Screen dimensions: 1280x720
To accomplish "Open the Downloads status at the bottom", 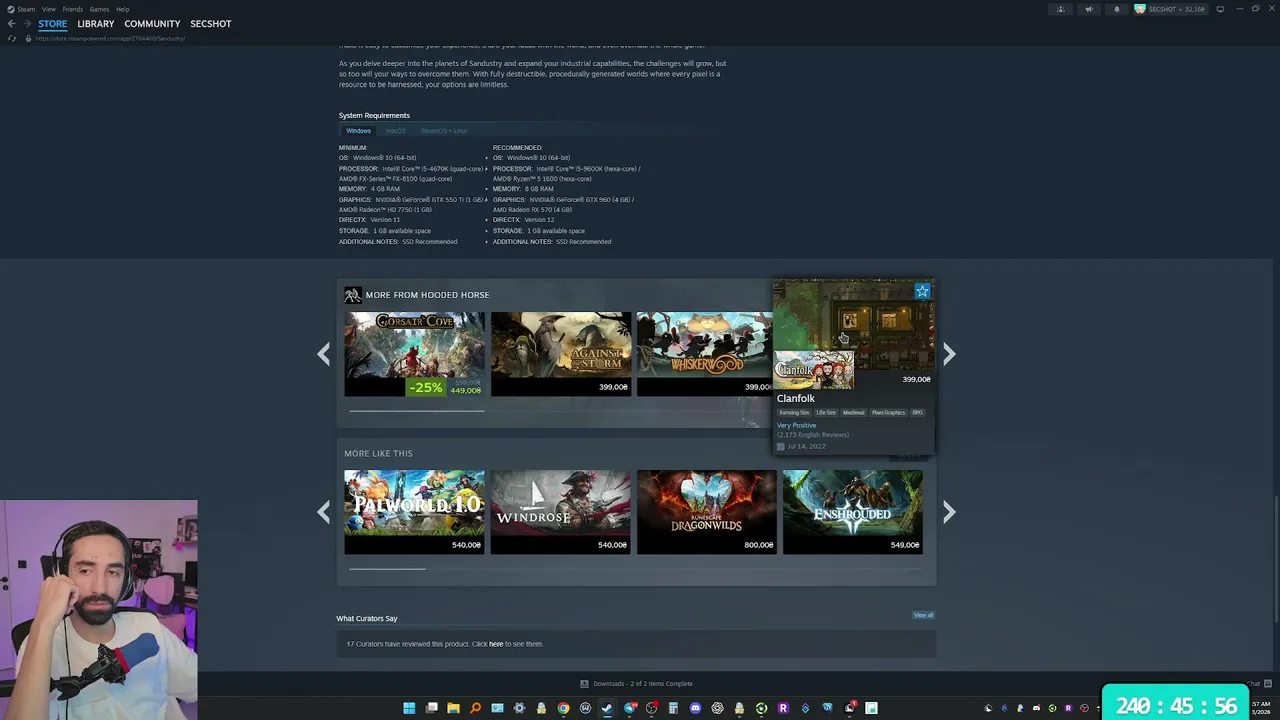I will point(636,684).
